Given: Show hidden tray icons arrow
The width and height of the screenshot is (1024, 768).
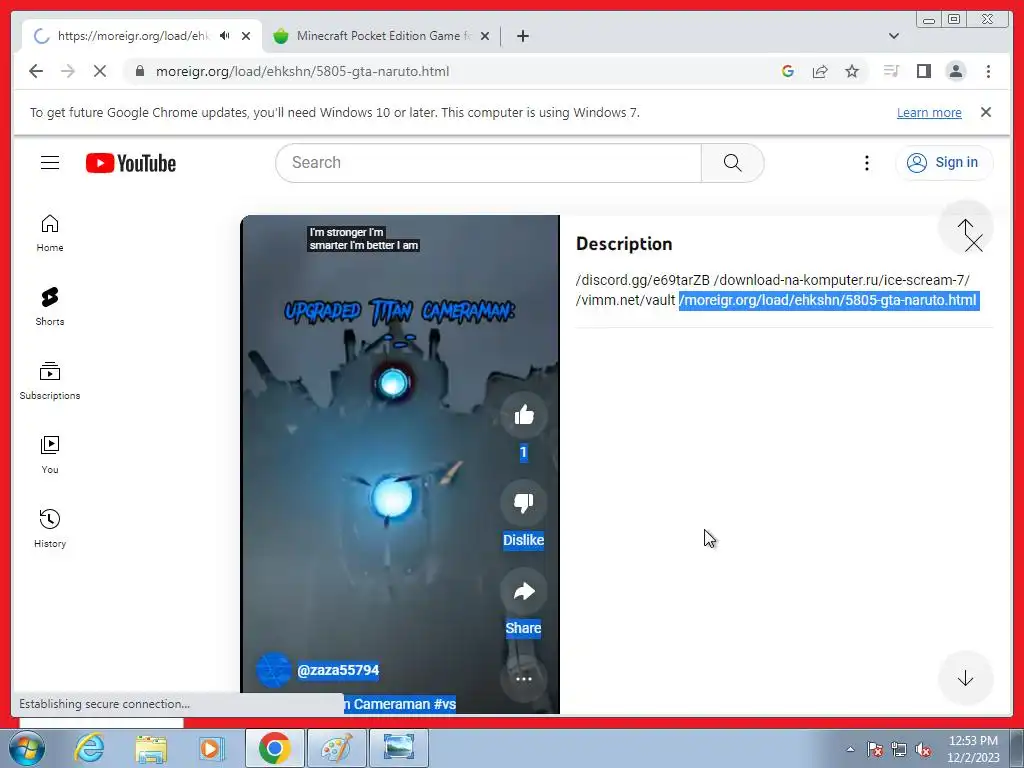Looking at the screenshot, I should pyautogui.click(x=850, y=749).
